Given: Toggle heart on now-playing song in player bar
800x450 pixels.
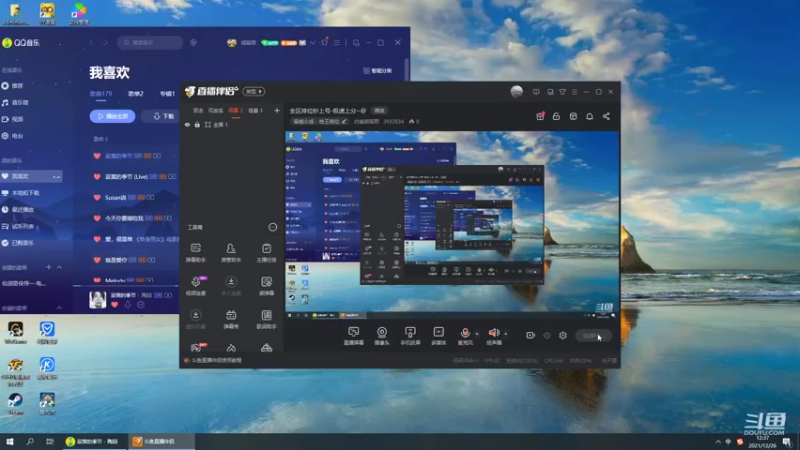Looking at the screenshot, I should click(x=114, y=305).
